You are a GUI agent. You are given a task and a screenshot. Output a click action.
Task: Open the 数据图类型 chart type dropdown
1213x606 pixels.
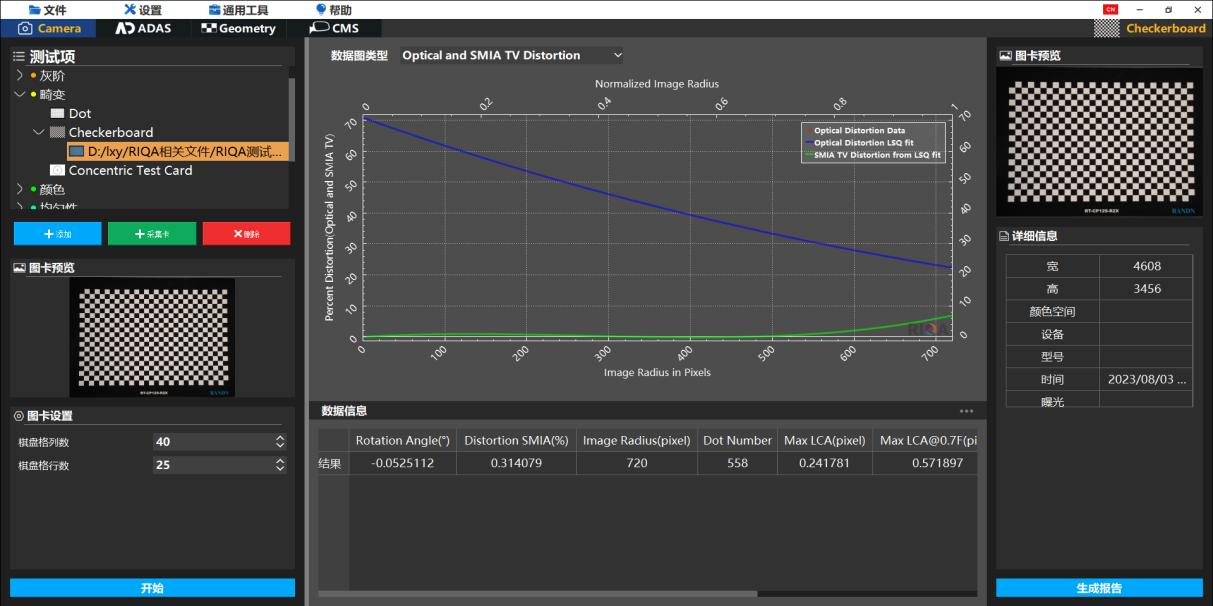click(512, 56)
